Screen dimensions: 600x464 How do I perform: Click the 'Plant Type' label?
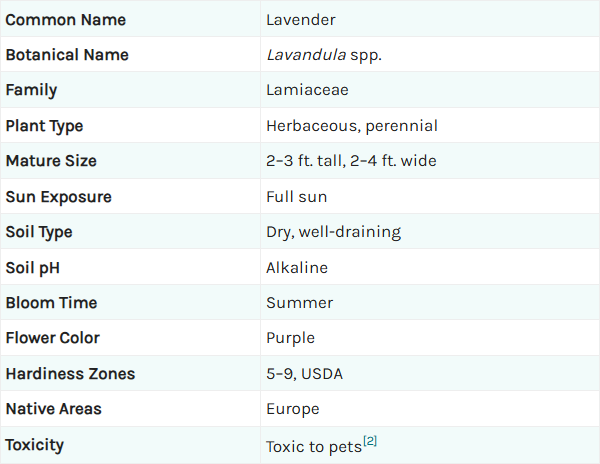[x=44, y=126]
